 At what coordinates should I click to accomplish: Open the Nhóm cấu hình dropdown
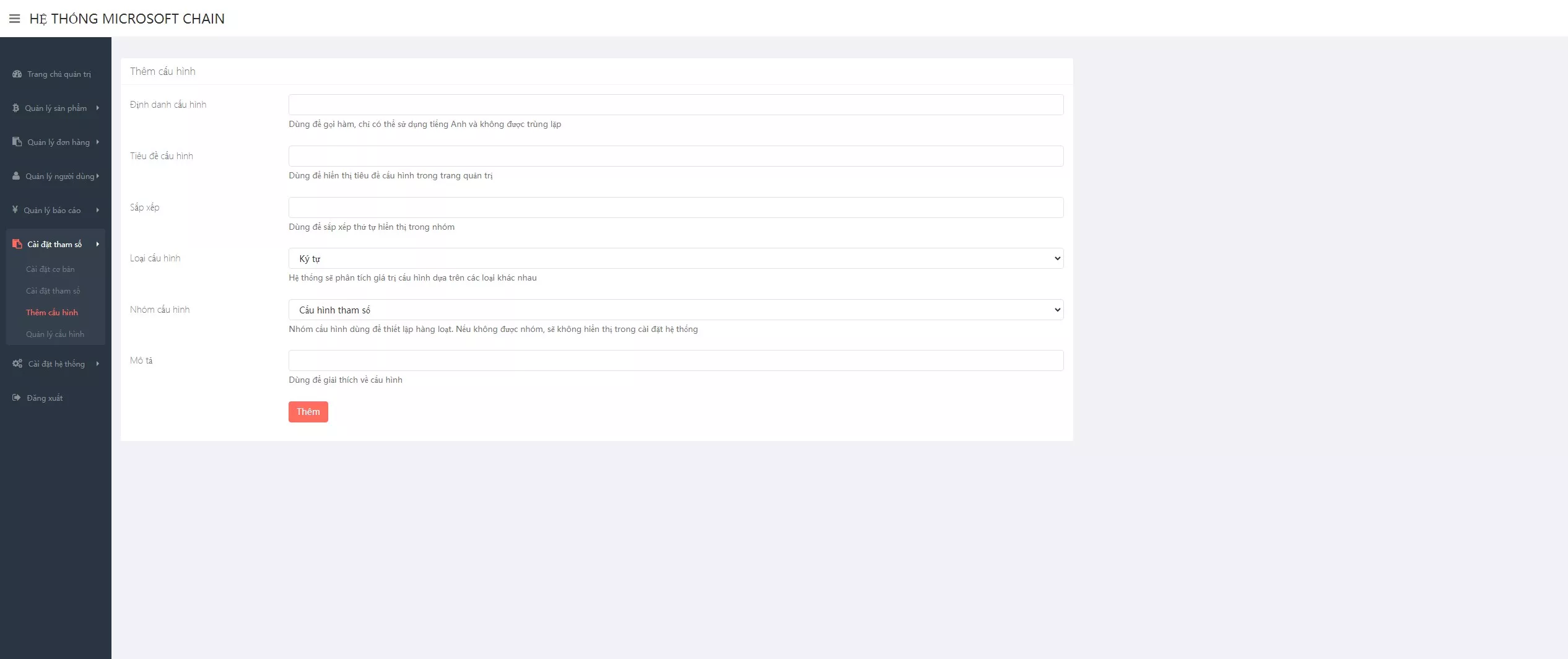[x=675, y=310]
